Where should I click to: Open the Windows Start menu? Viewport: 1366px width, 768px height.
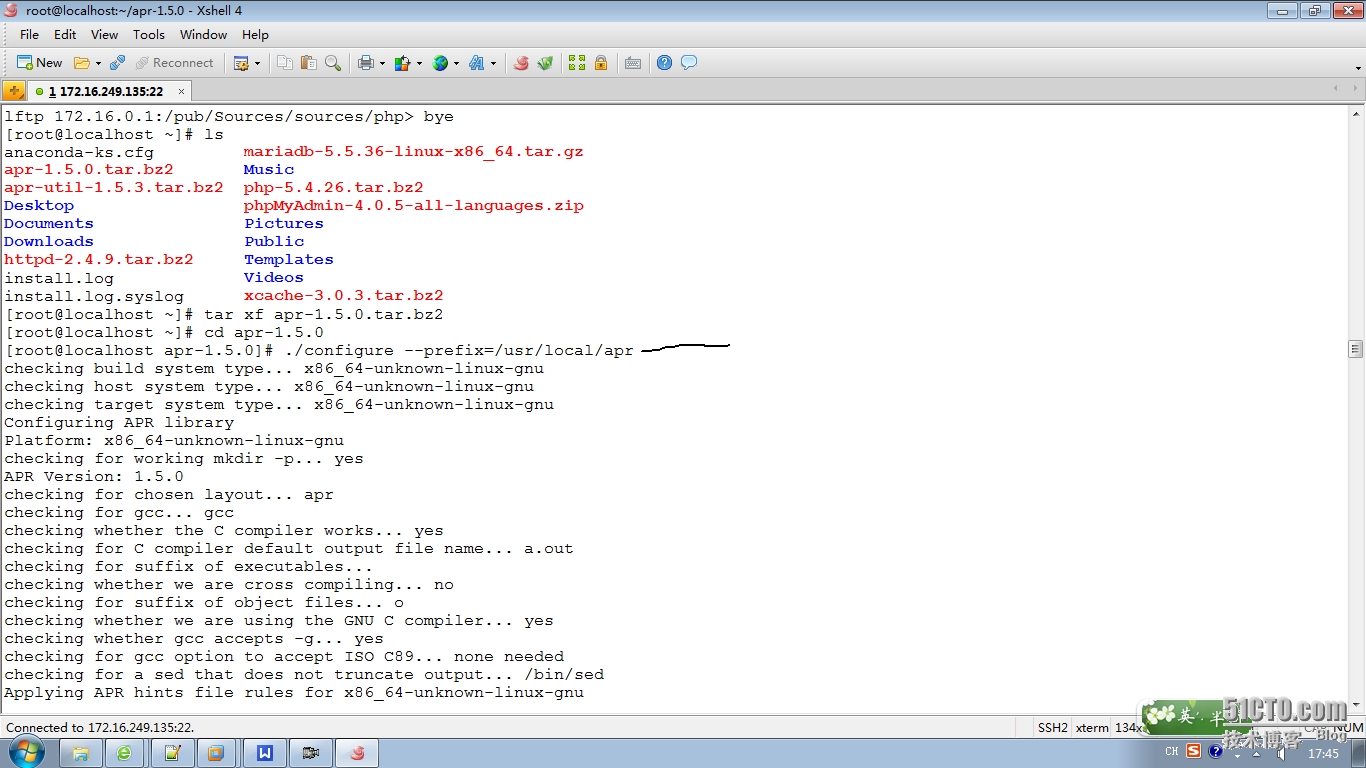coord(25,752)
